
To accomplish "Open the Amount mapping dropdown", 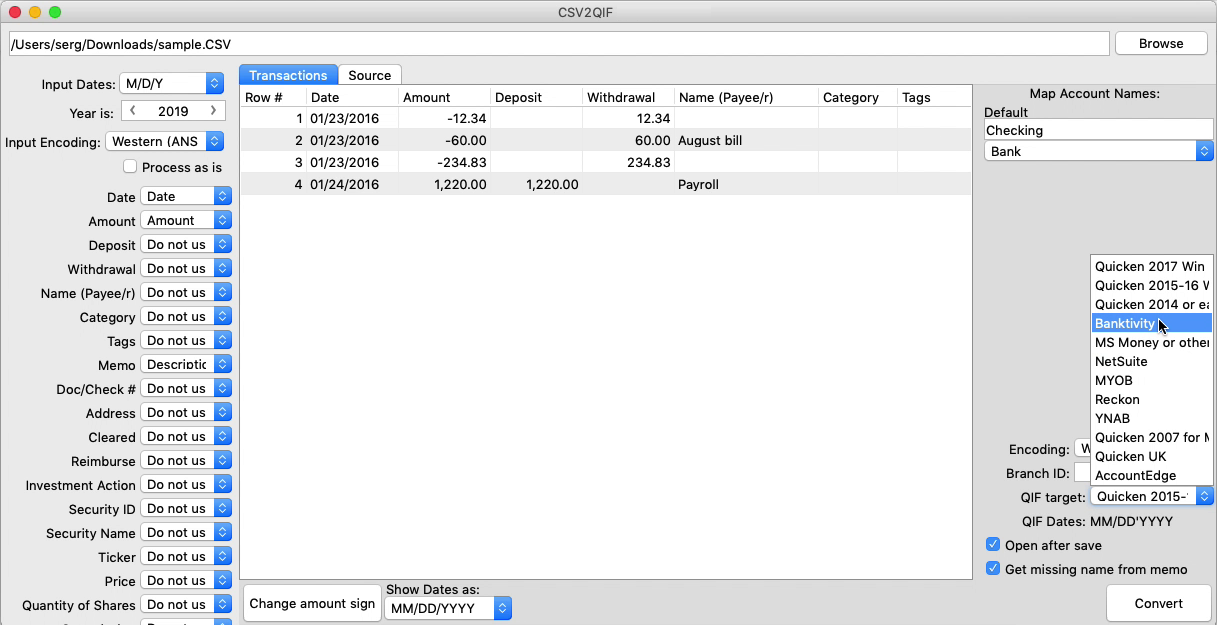I will click(186, 221).
